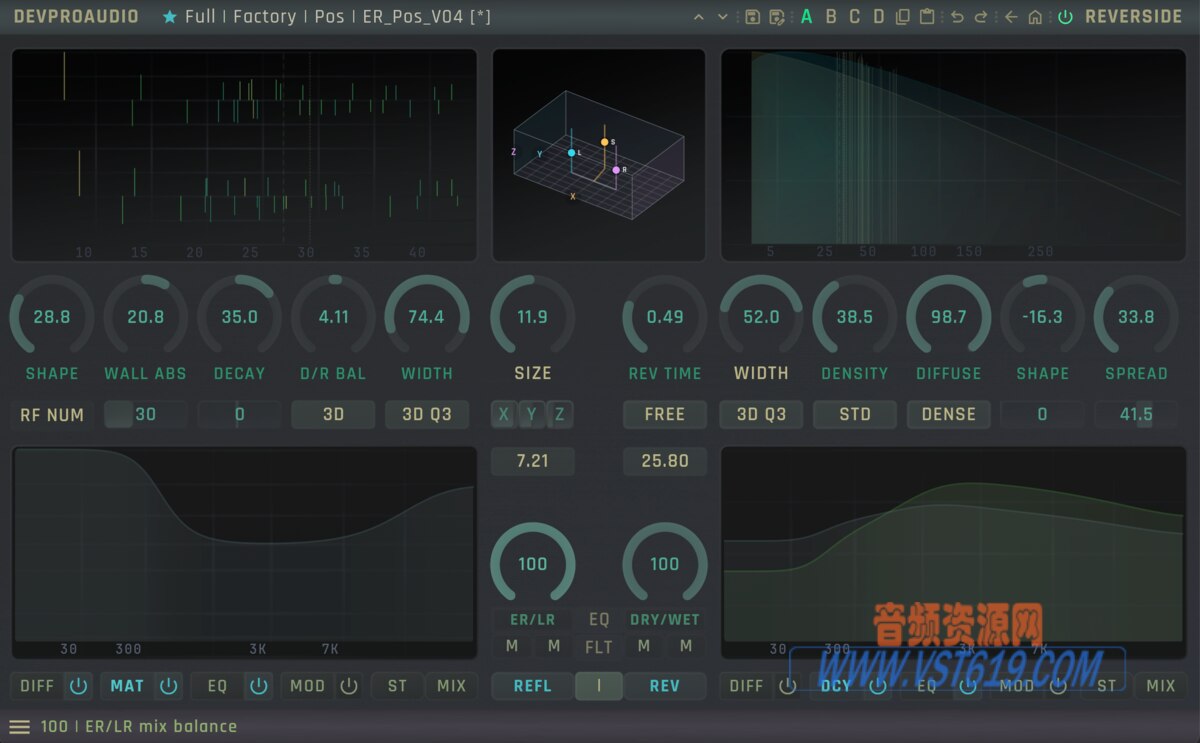
Task: Open 3D Q3 dropdown beside the 3D selector
Action: (x=427, y=414)
